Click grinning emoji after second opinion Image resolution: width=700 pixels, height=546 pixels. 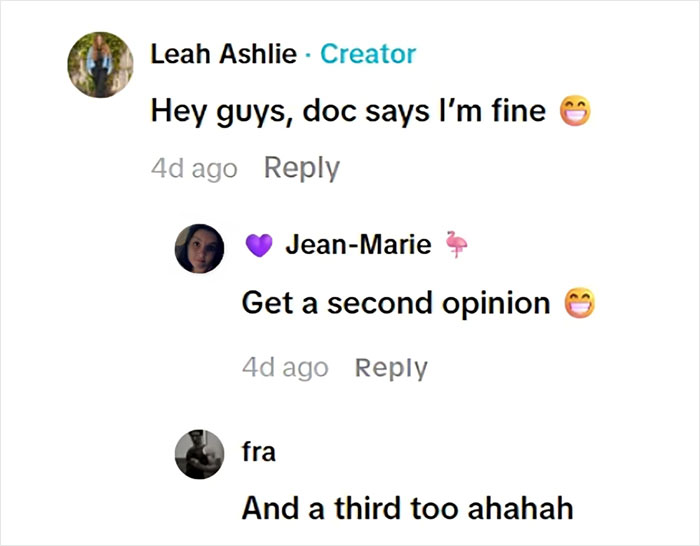[x=579, y=303]
